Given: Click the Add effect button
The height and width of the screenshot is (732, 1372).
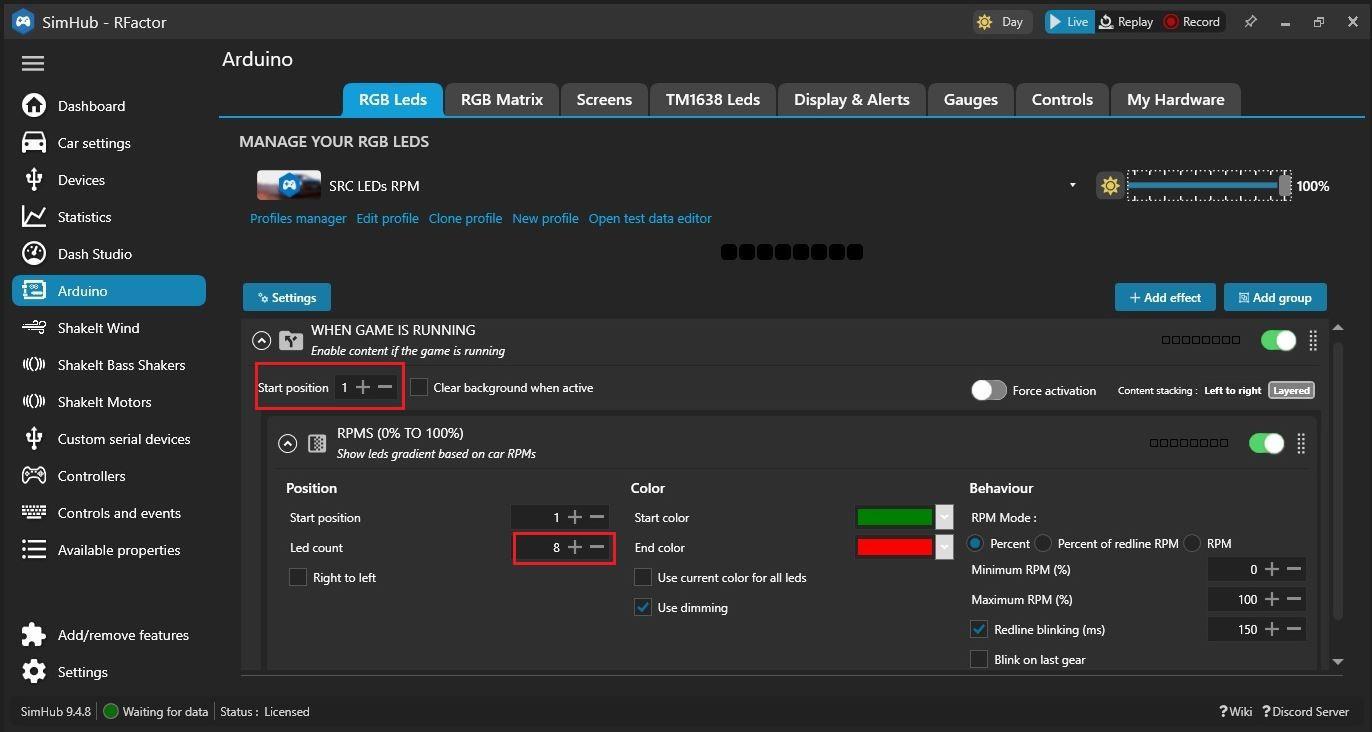Looking at the screenshot, I should pyautogui.click(x=1165, y=298).
